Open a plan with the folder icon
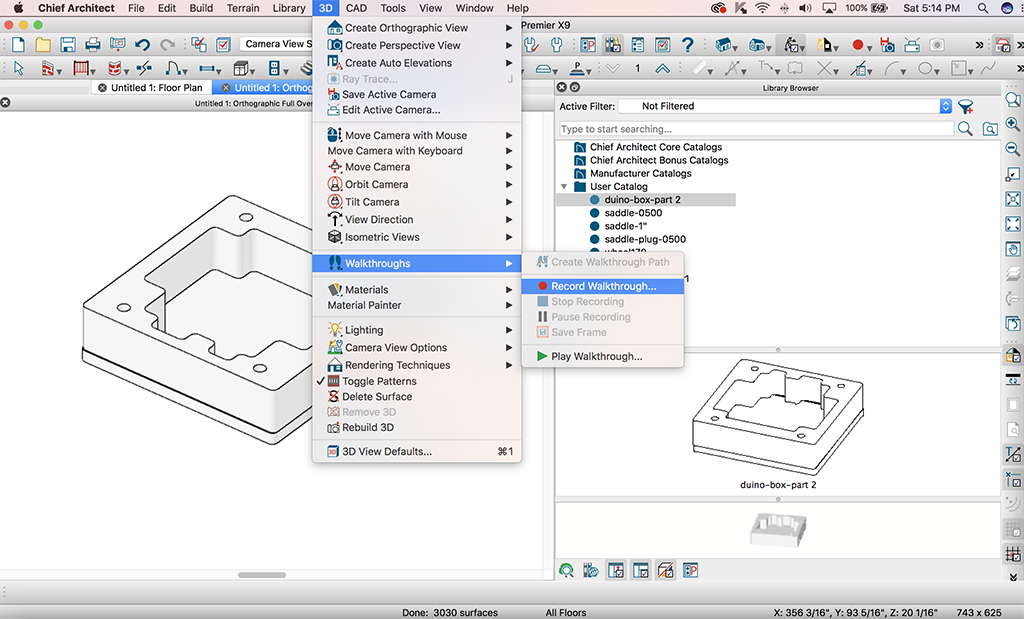 (x=43, y=44)
